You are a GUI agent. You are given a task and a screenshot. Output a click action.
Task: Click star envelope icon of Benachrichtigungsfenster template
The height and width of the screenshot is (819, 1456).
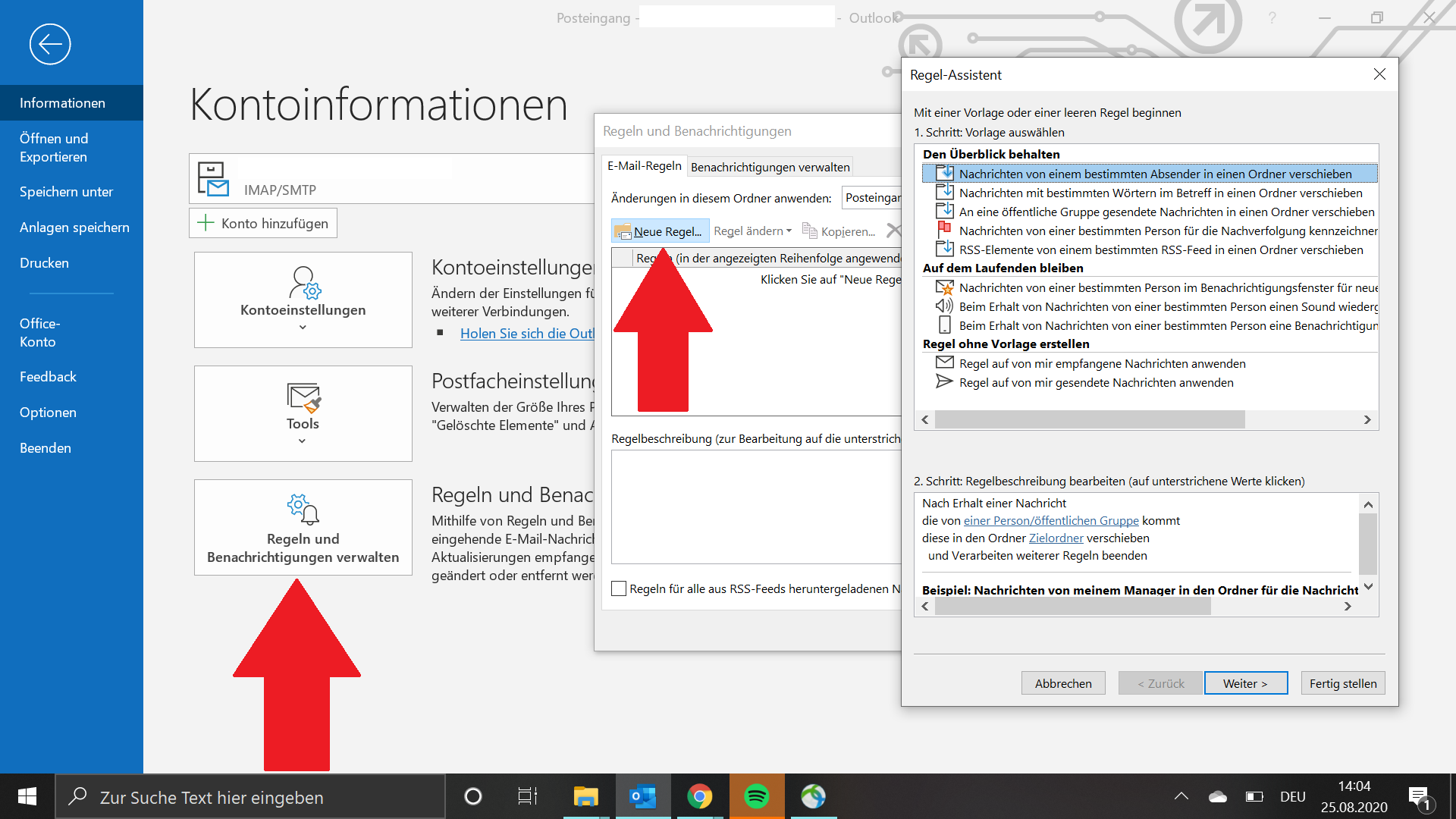pyautogui.click(x=944, y=287)
